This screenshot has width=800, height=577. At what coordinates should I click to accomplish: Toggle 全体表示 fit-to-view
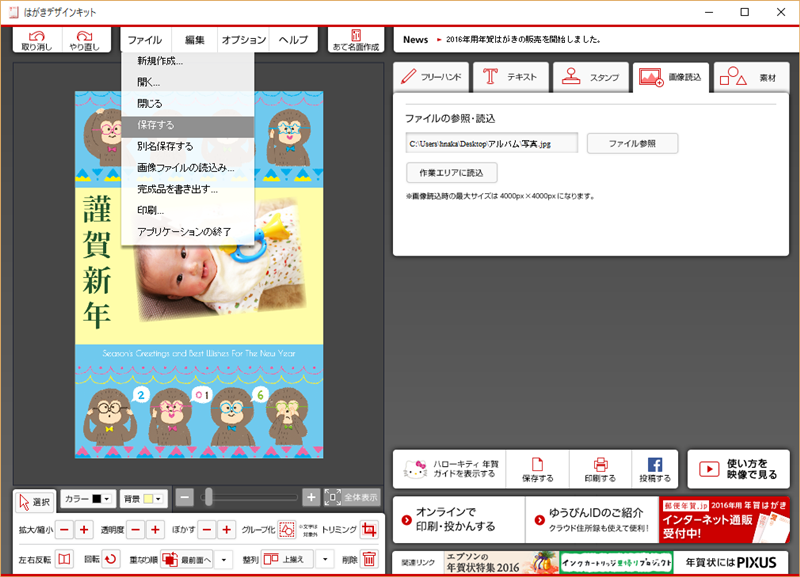point(352,497)
